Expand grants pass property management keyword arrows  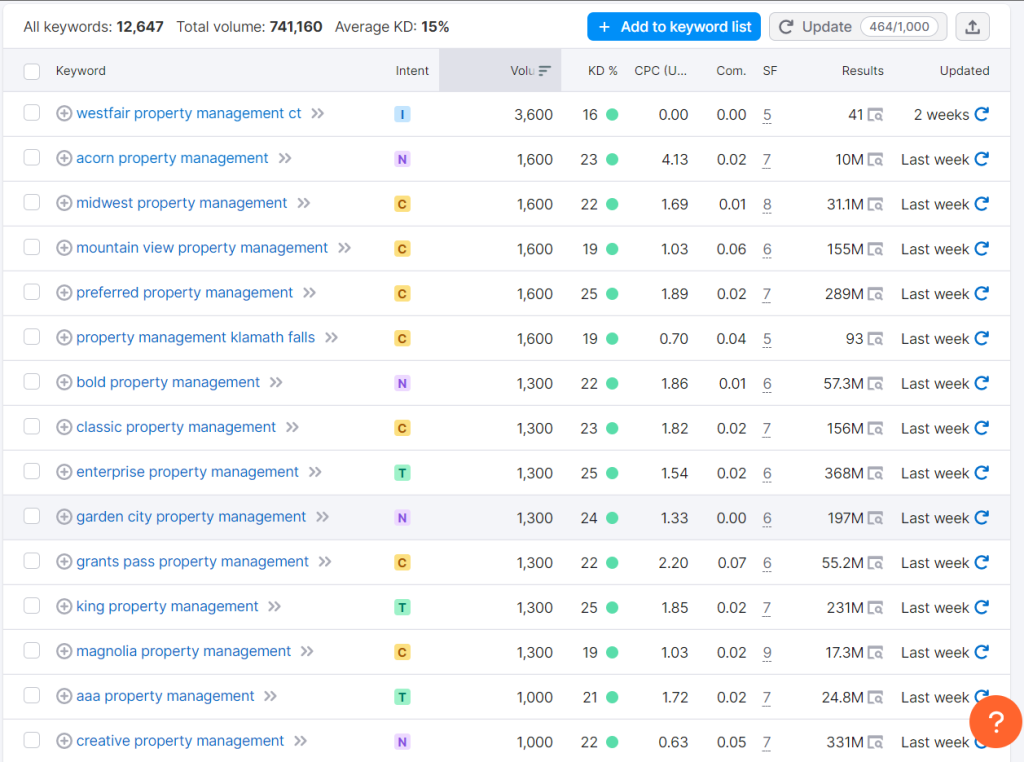pos(325,562)
